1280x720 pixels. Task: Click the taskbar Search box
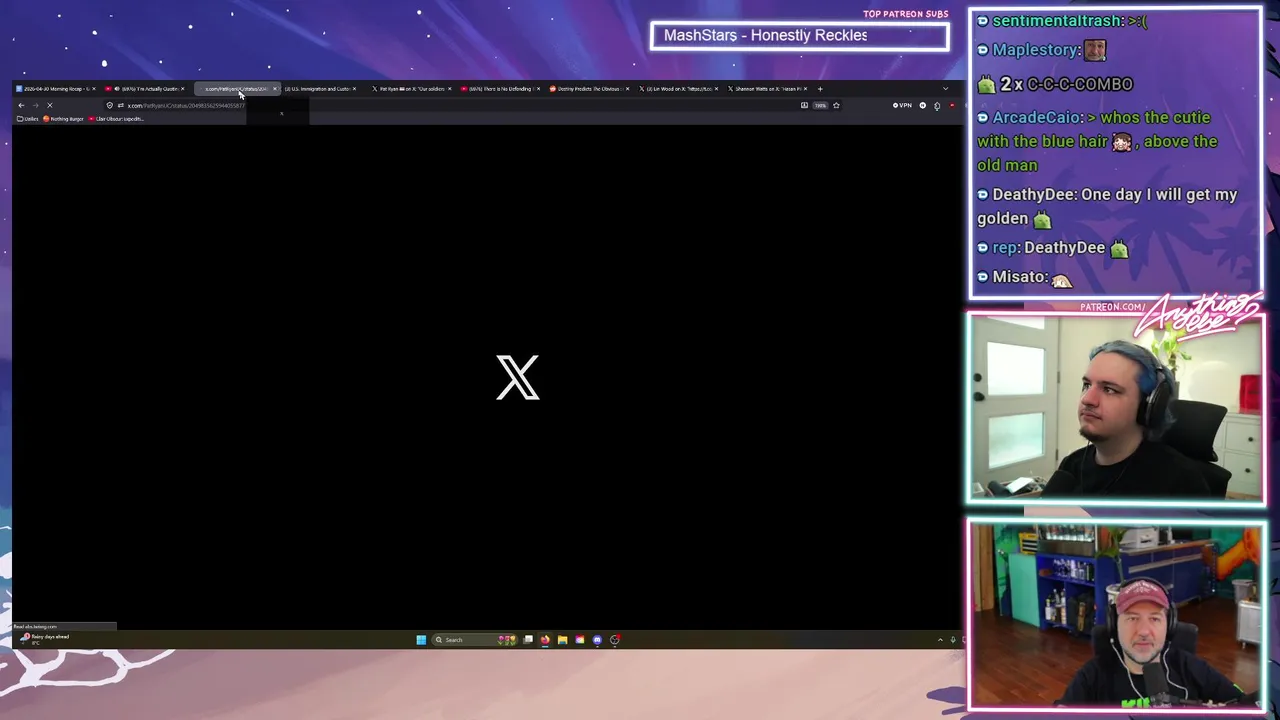475,640
